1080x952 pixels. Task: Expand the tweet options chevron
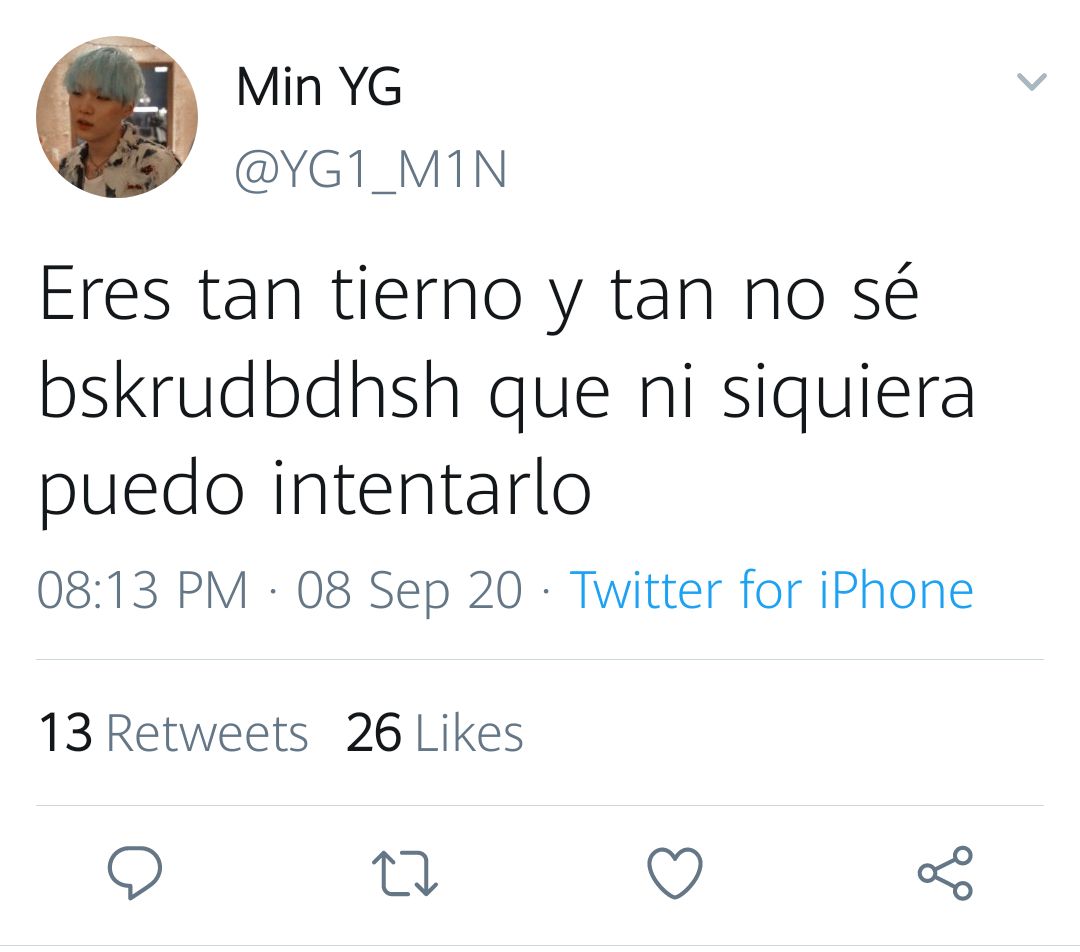click(1032, 81)
